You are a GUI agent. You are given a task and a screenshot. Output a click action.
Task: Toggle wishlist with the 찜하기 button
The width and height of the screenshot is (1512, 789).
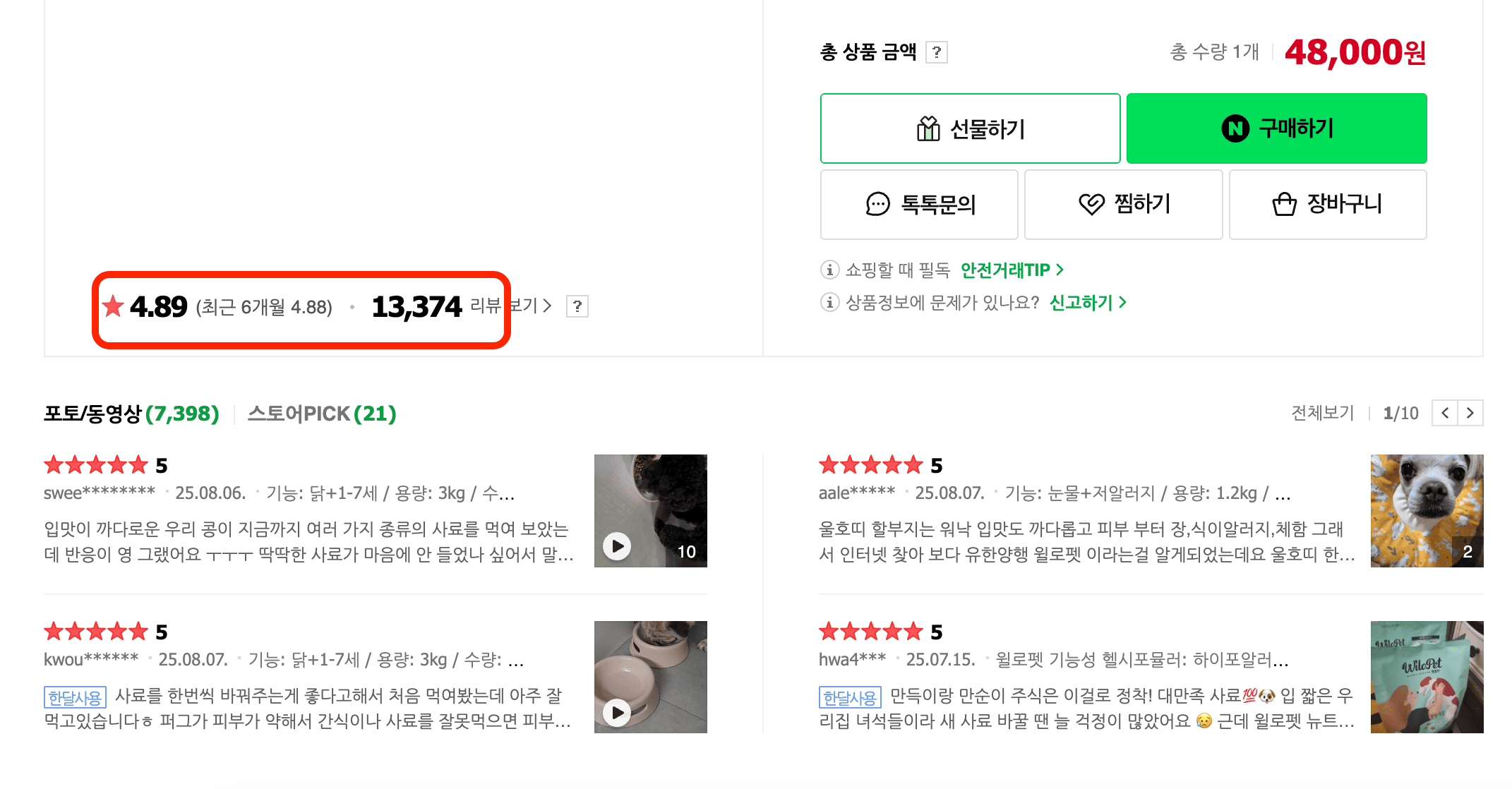[1123, 205]
